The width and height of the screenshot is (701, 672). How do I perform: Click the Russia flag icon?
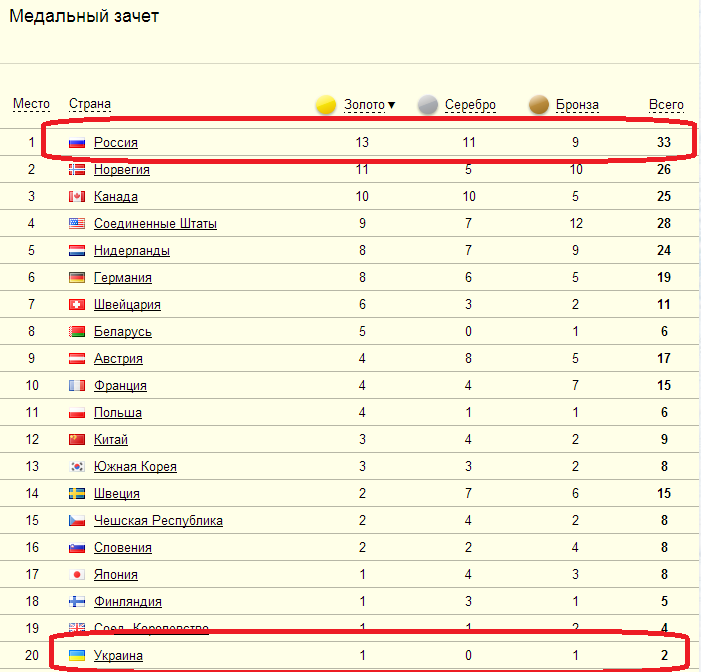[77, 143]
